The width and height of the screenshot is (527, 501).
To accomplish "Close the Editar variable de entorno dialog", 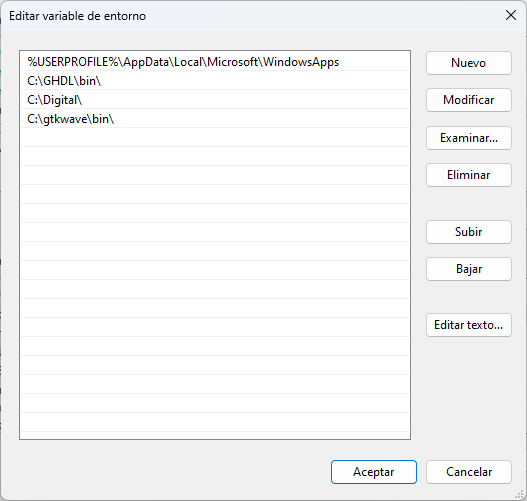I will (511, 15).
